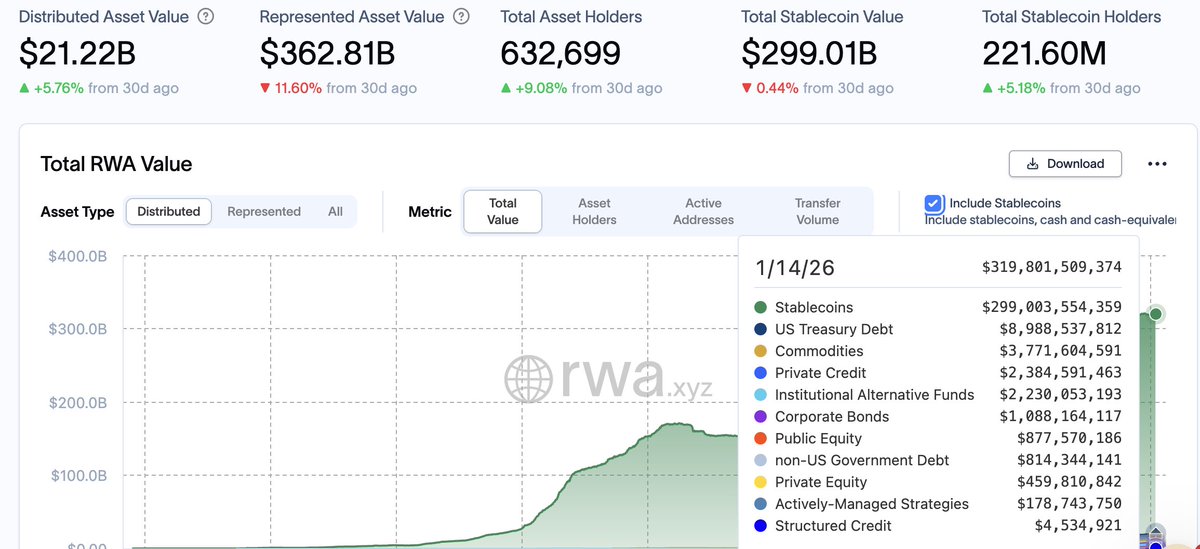
Task: Switch metric to Total Value
Action: click(503, 211)
